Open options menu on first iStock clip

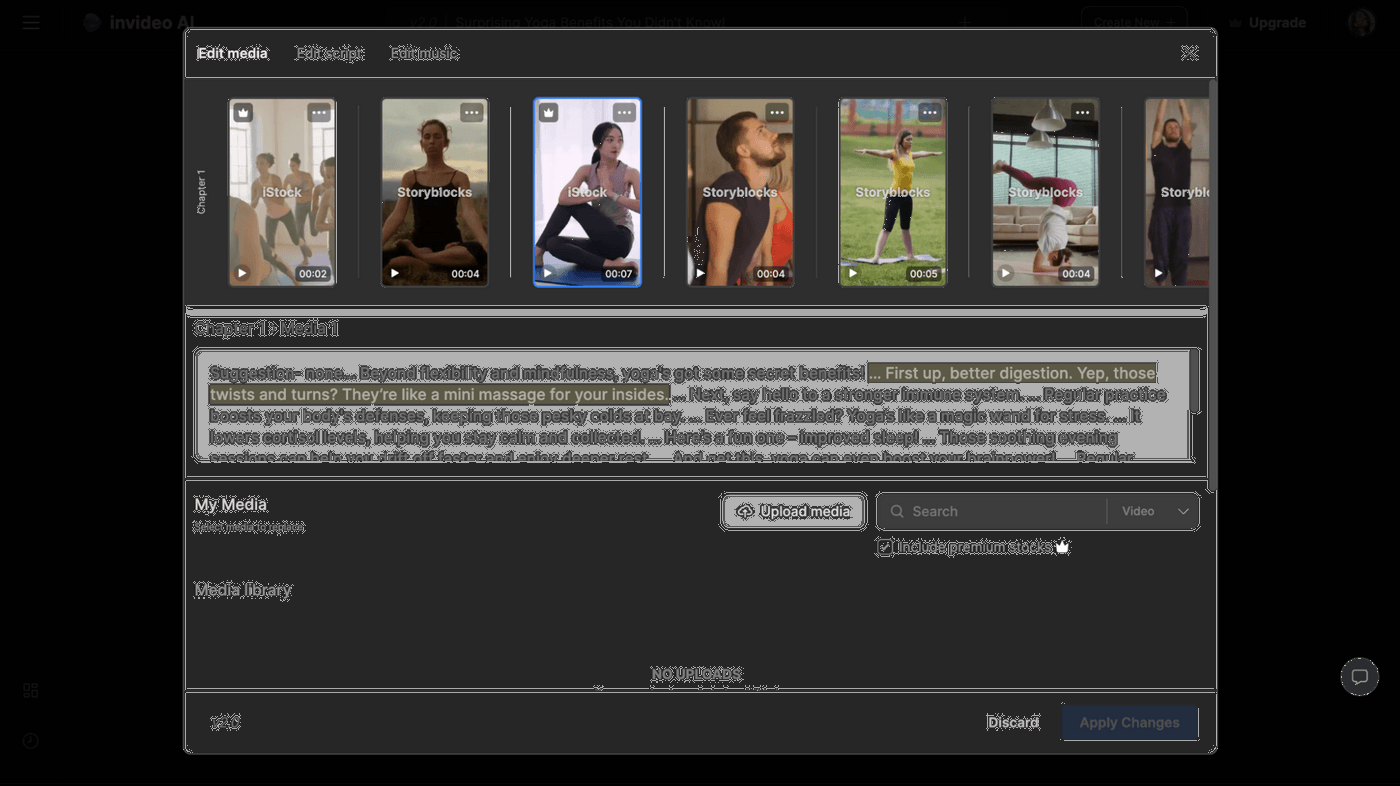[319, 113]
